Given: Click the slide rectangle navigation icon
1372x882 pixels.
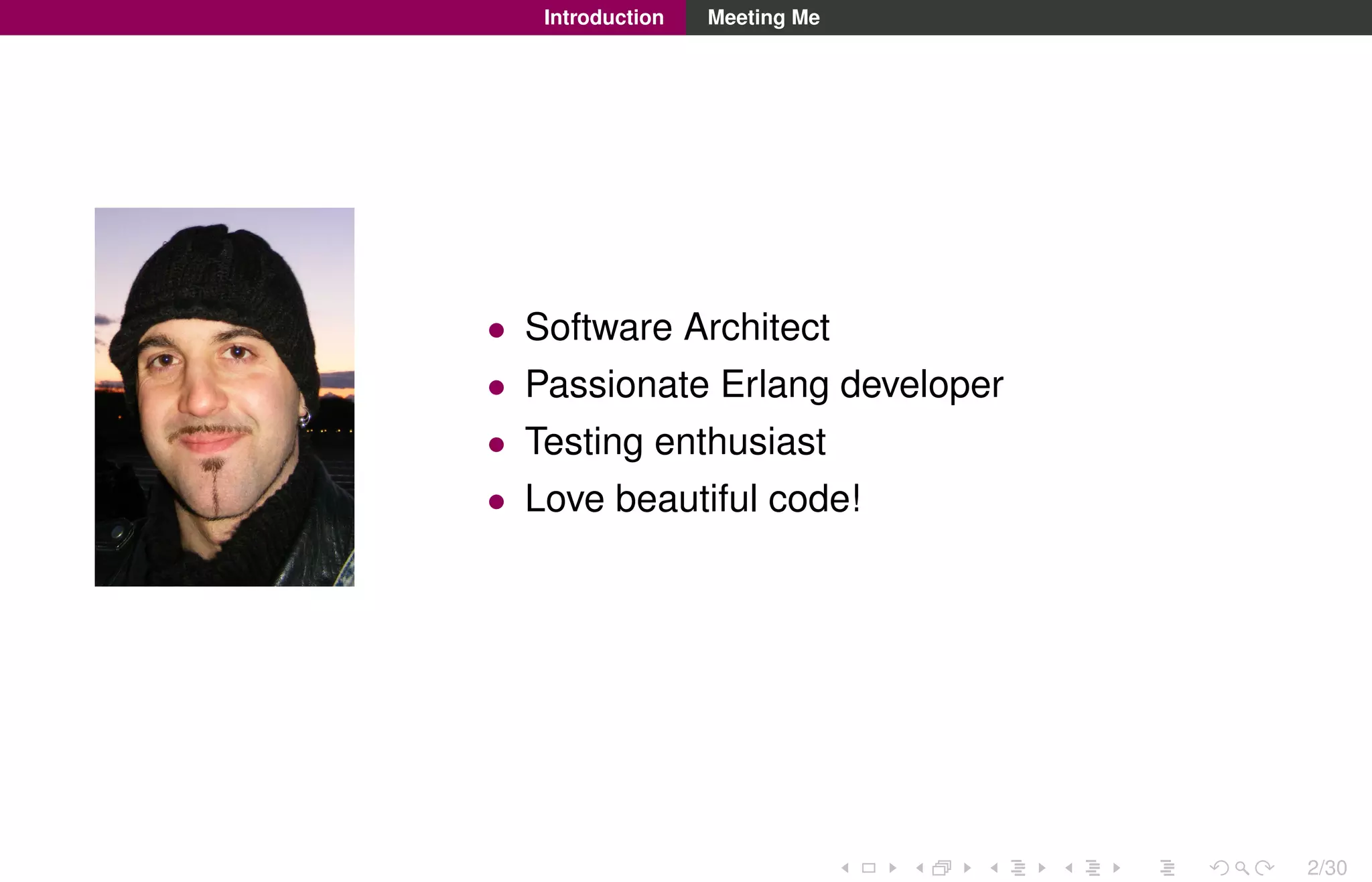Looking at the screenshot, I should tap(869, 868).
